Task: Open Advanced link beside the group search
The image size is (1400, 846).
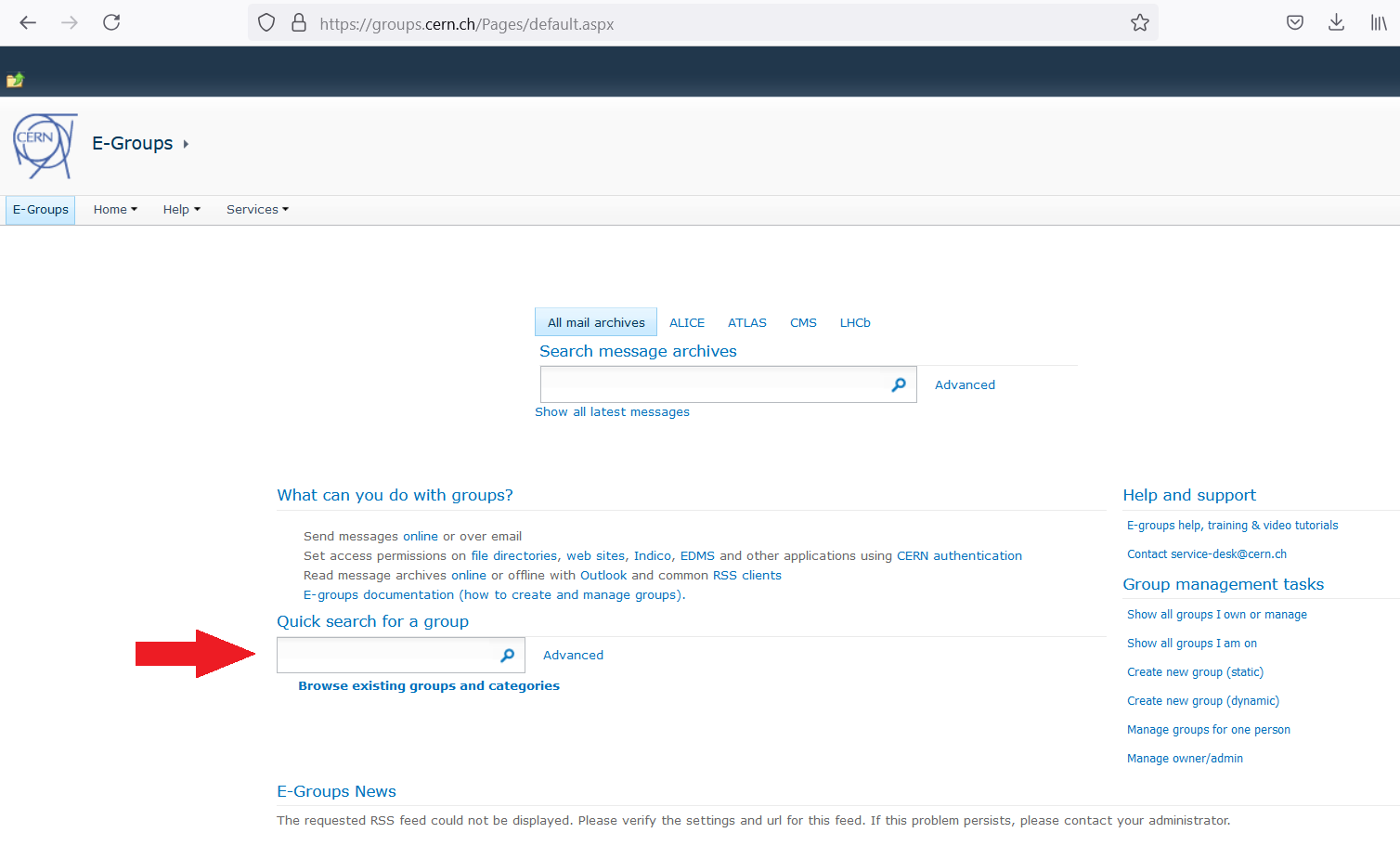Action: click(x=573, y=656)
